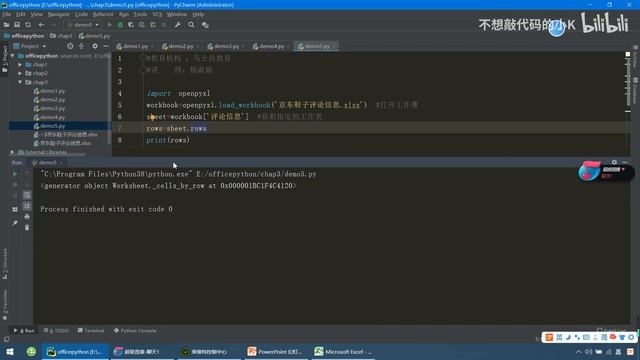Pin the Run tab with pin icon
640x360 pixels.
15,223
